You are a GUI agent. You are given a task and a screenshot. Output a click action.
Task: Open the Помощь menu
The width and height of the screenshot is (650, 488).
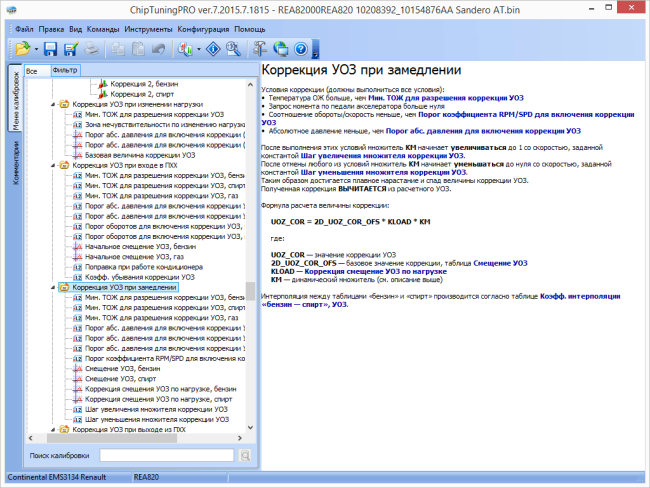250,29
